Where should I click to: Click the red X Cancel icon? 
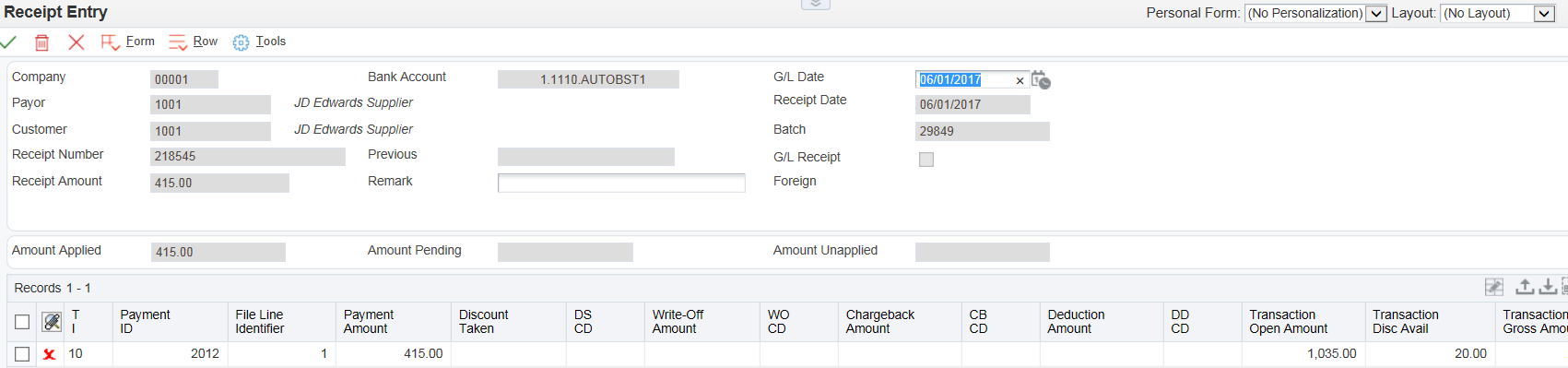point(77,42)
